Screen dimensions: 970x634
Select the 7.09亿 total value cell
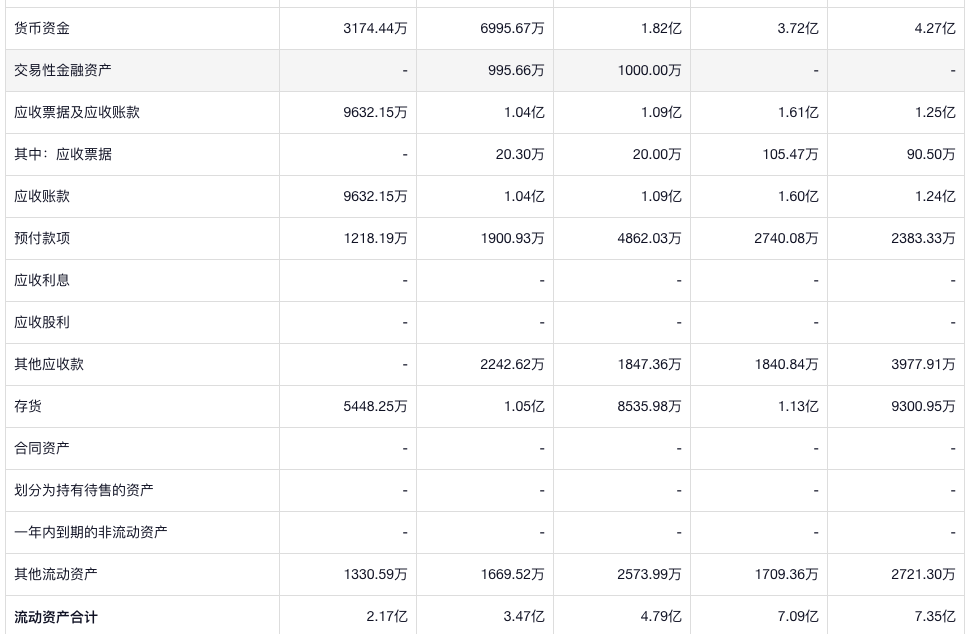point(798,617)
